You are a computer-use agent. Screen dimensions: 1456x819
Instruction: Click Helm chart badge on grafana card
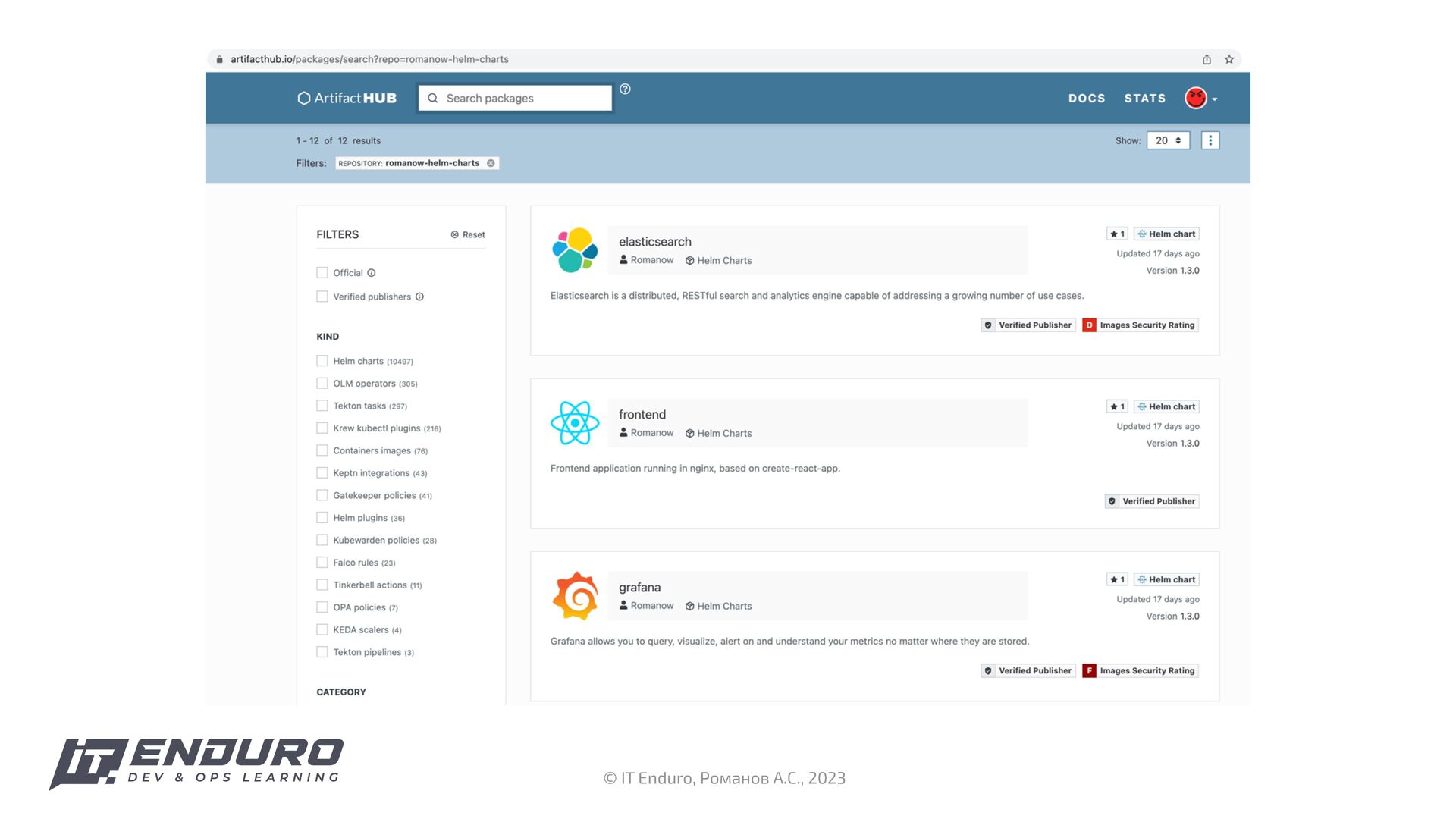point(1166,579)
